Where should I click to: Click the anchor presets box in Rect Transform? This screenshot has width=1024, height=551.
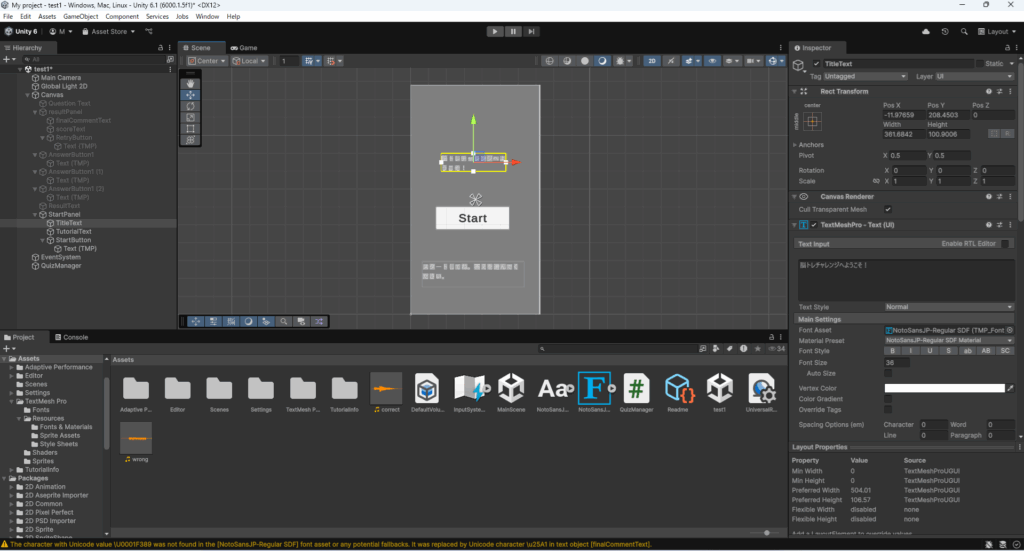pyautogui.click(x=812, y=121)
